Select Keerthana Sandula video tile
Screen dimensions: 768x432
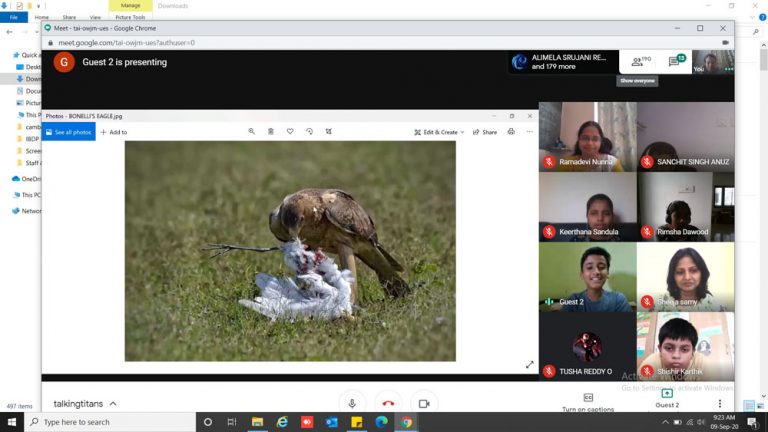(x=588, y=207)
